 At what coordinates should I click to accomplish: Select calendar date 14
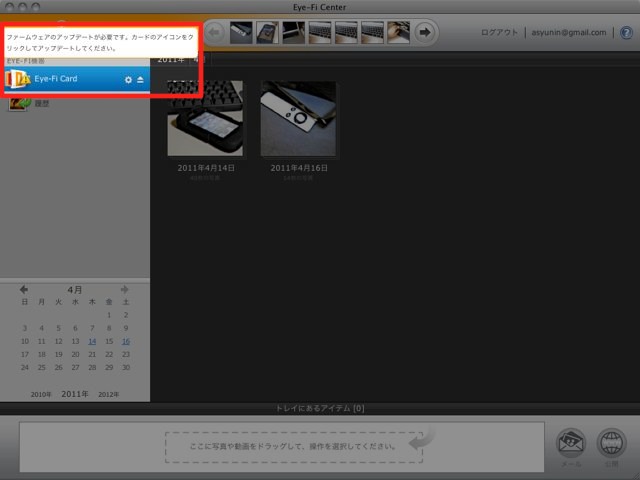(x=92, y=341)
